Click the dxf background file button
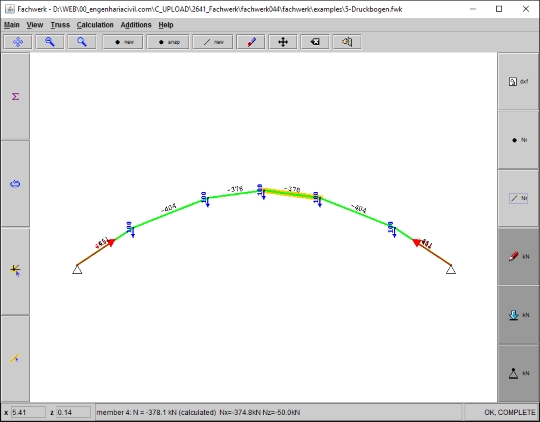This screenshot has width=540, height=422. [518, 82]
